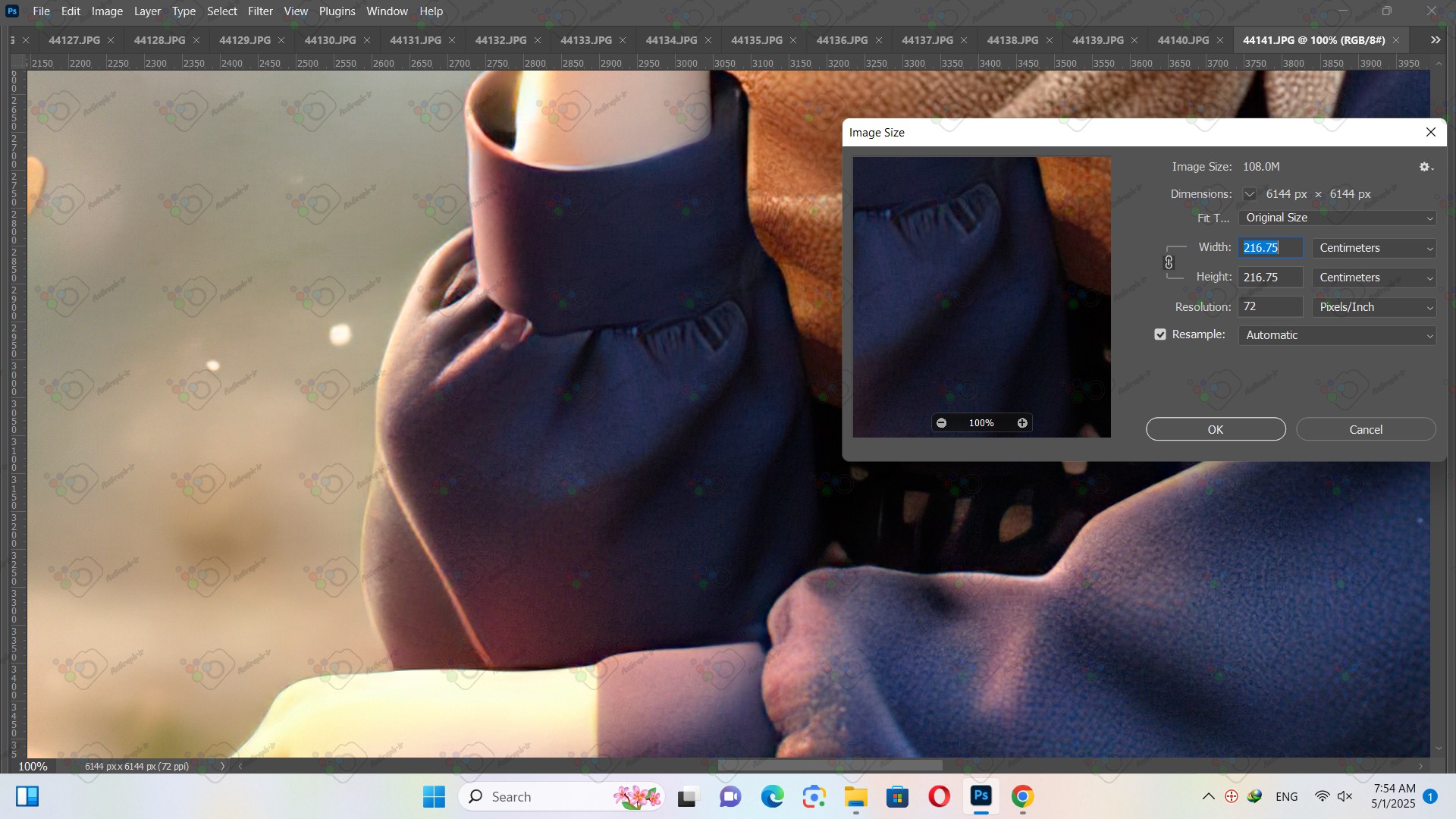Viewport: 1456px width, 819px height.
Task: Open the Resample Automatic method dropdown
Action: 1337,335
